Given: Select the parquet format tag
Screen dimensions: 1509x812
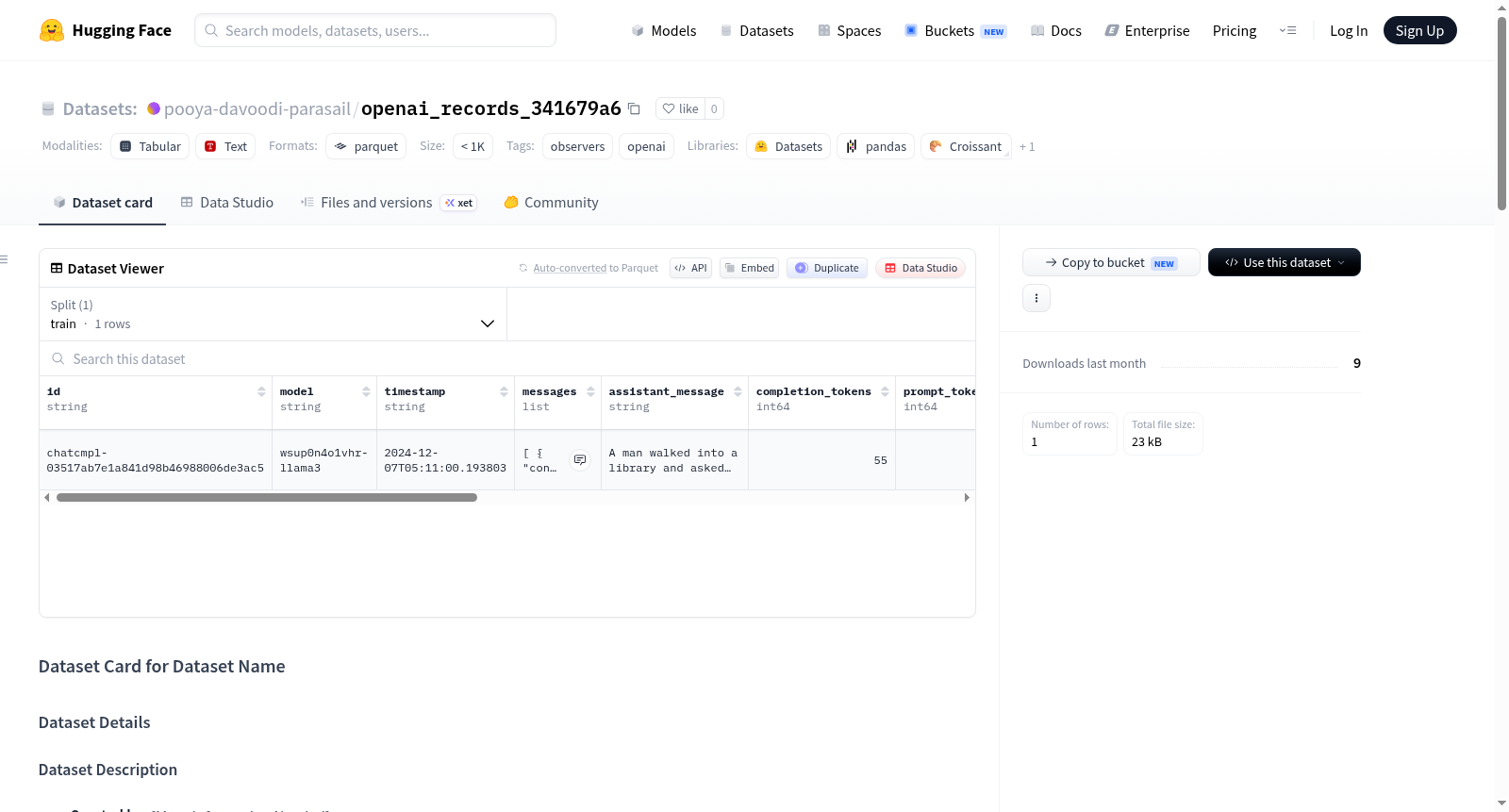Looking at the screenshot, I should tap(366, 146).
